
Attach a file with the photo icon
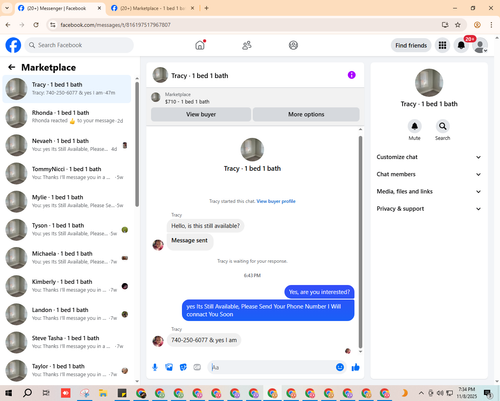point(169,367)
